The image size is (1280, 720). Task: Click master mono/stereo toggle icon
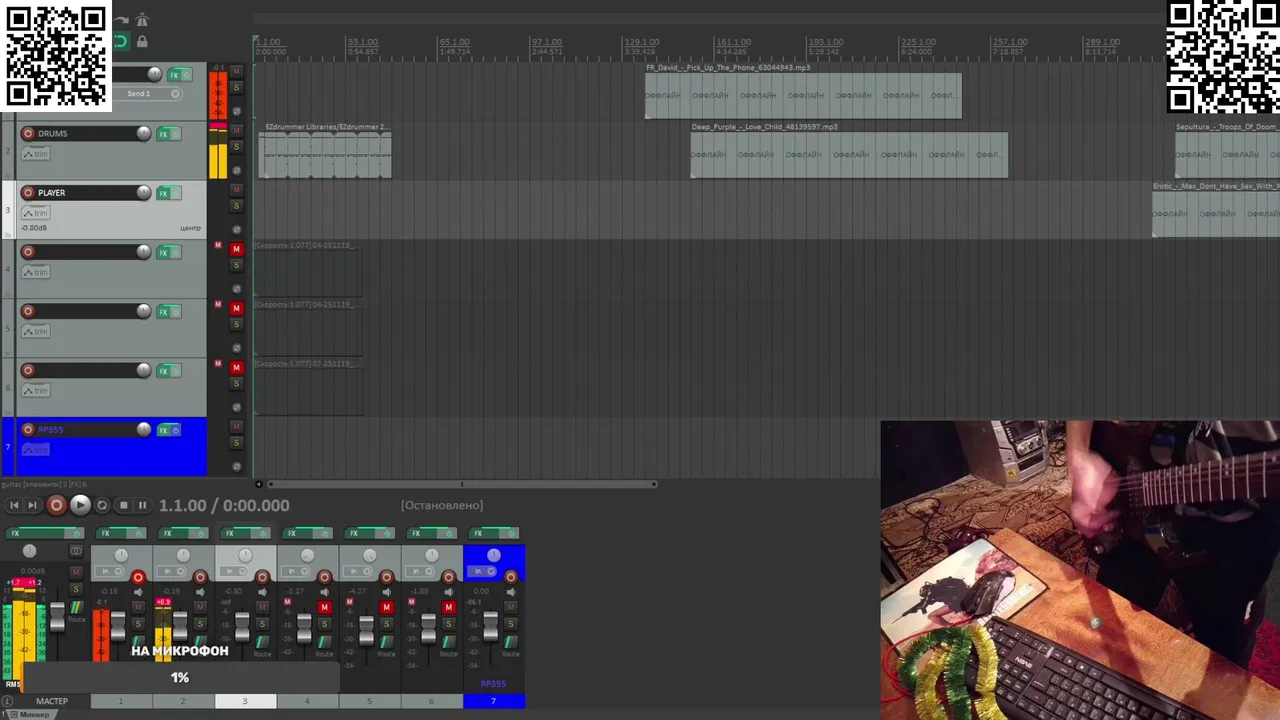[76, 550]
